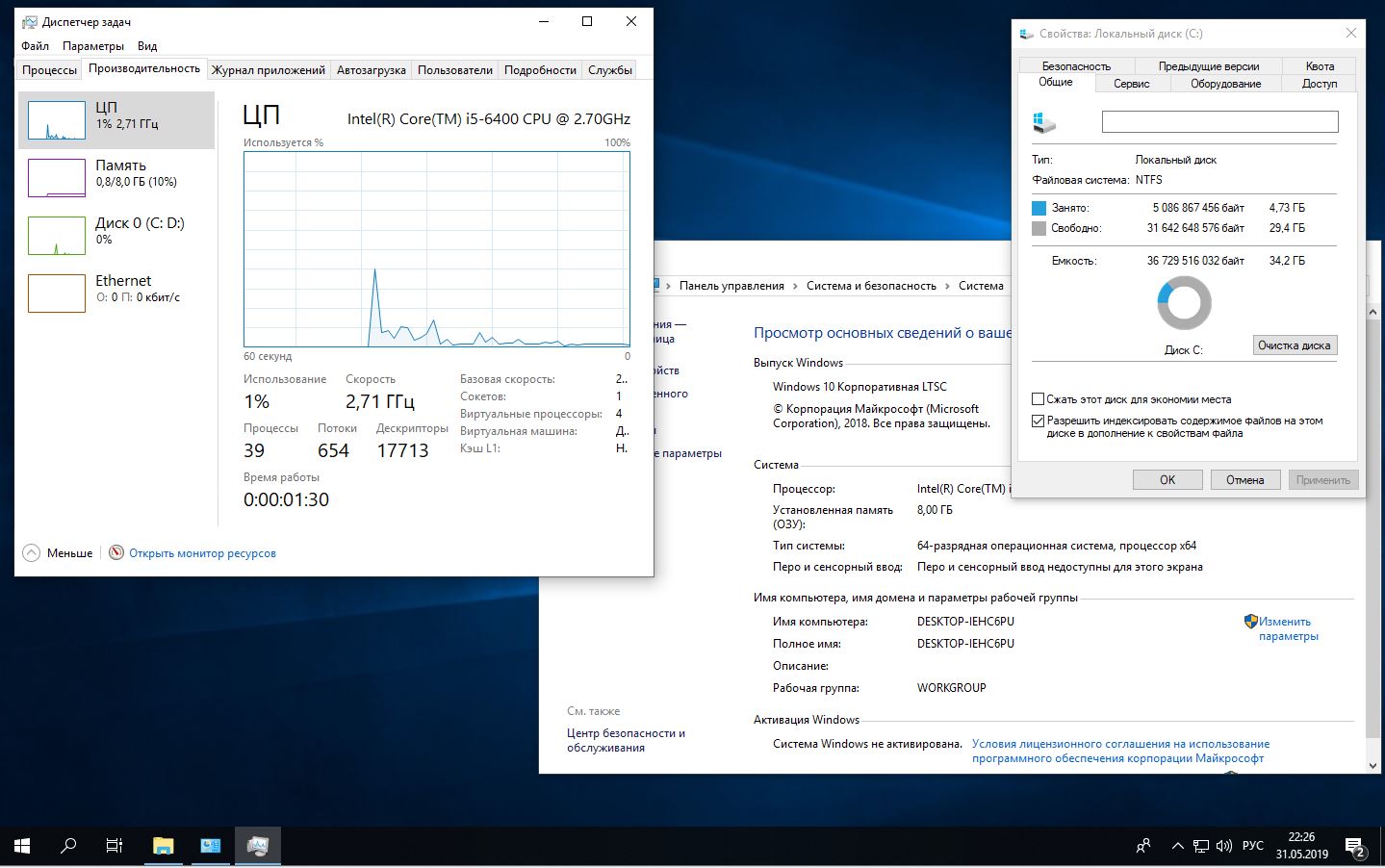This screenshot has height=868, width=1385.
Task: Click the resource monitor icon beside the link
Action: [116, 552]
